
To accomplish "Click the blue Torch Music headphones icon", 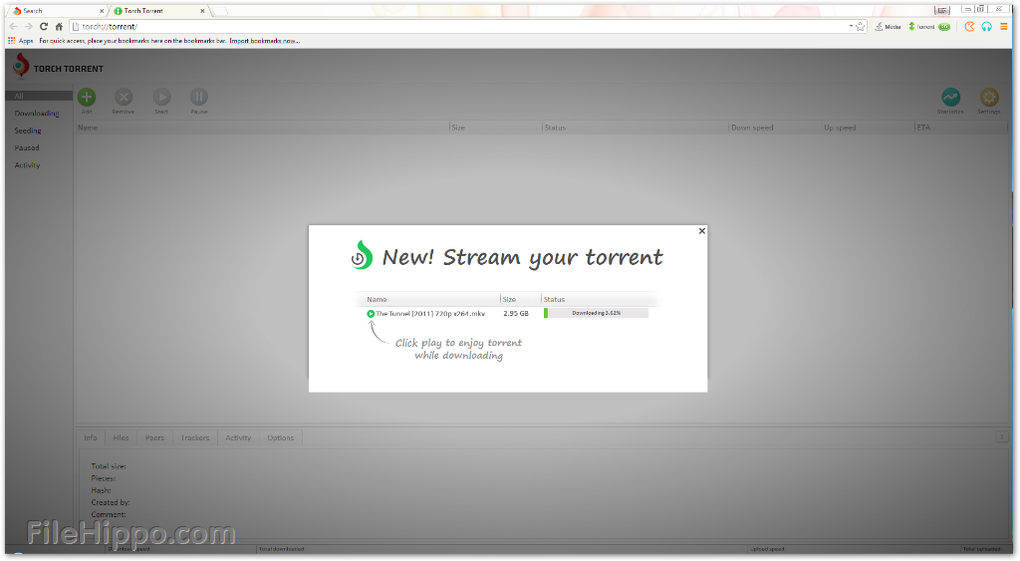I will pos(987,27).
